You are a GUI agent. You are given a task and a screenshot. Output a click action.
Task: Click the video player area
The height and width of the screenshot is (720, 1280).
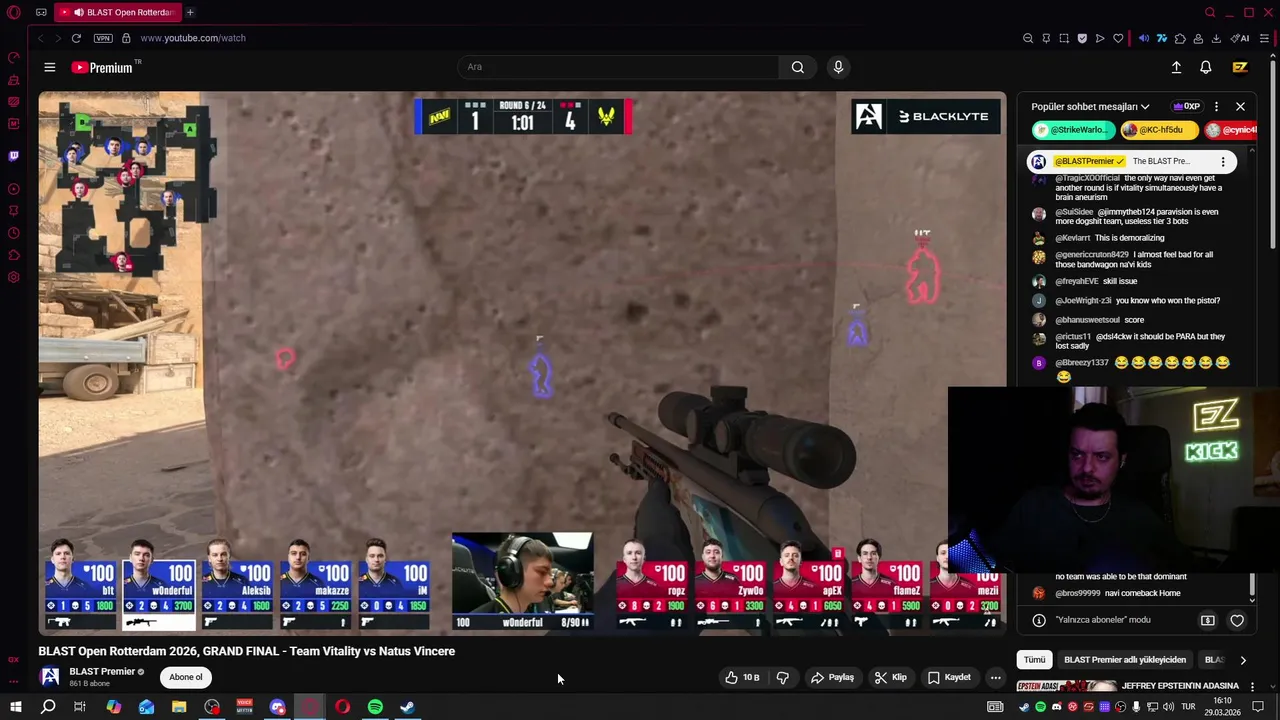click(x=522, y=363)
